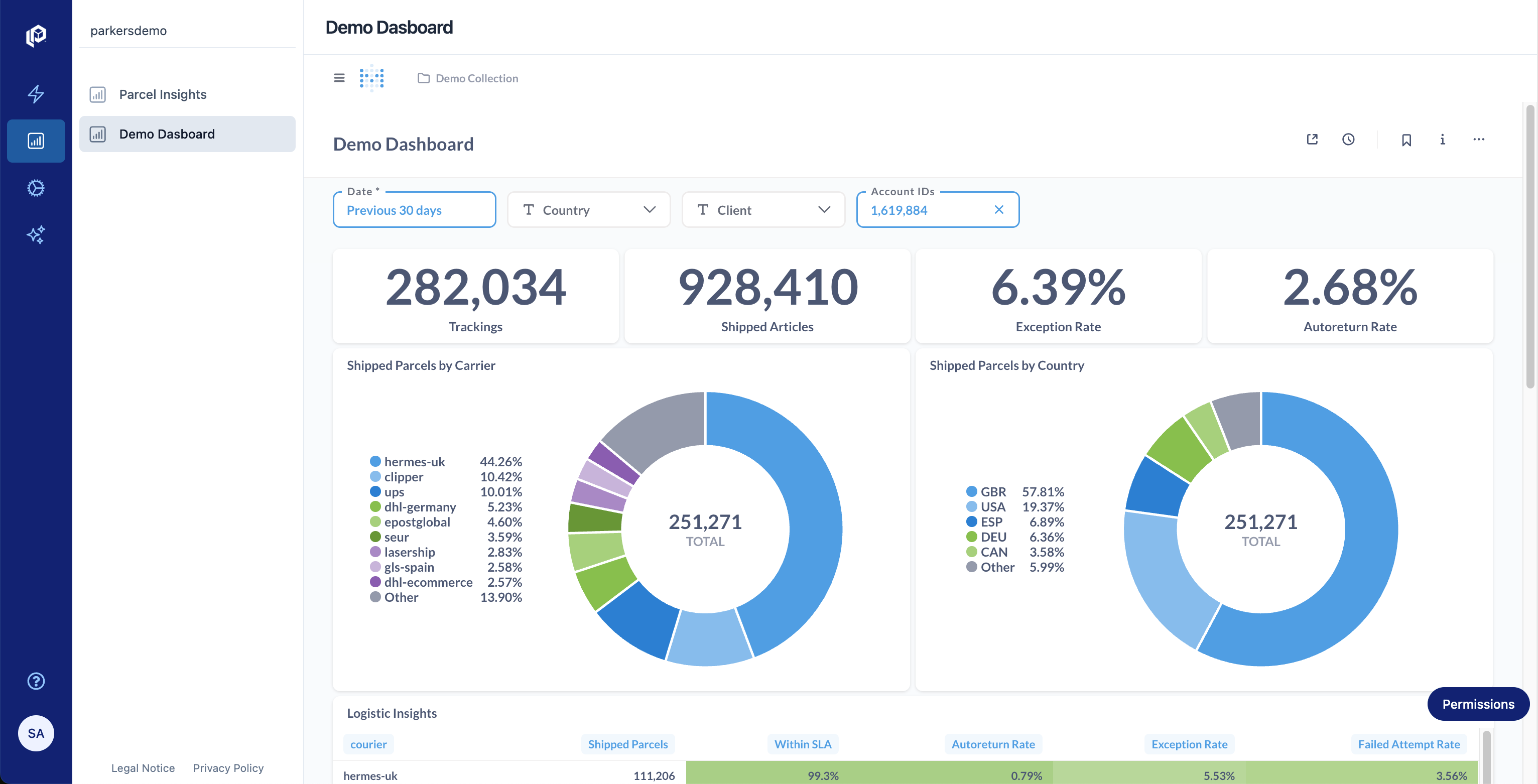Select Parcel Insights in sidebar menu
This screenshot has width=1538, height=784.
(163, 94)
